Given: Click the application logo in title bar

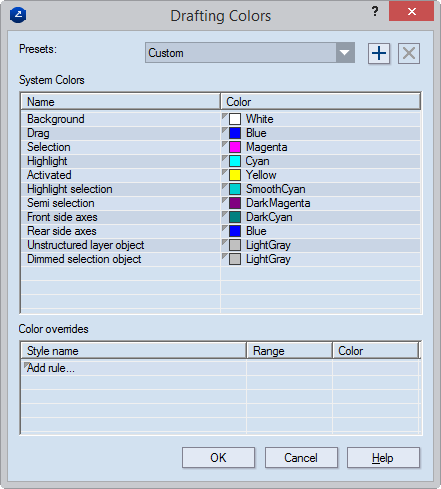Looking at the screenshot, I should 18,15.
